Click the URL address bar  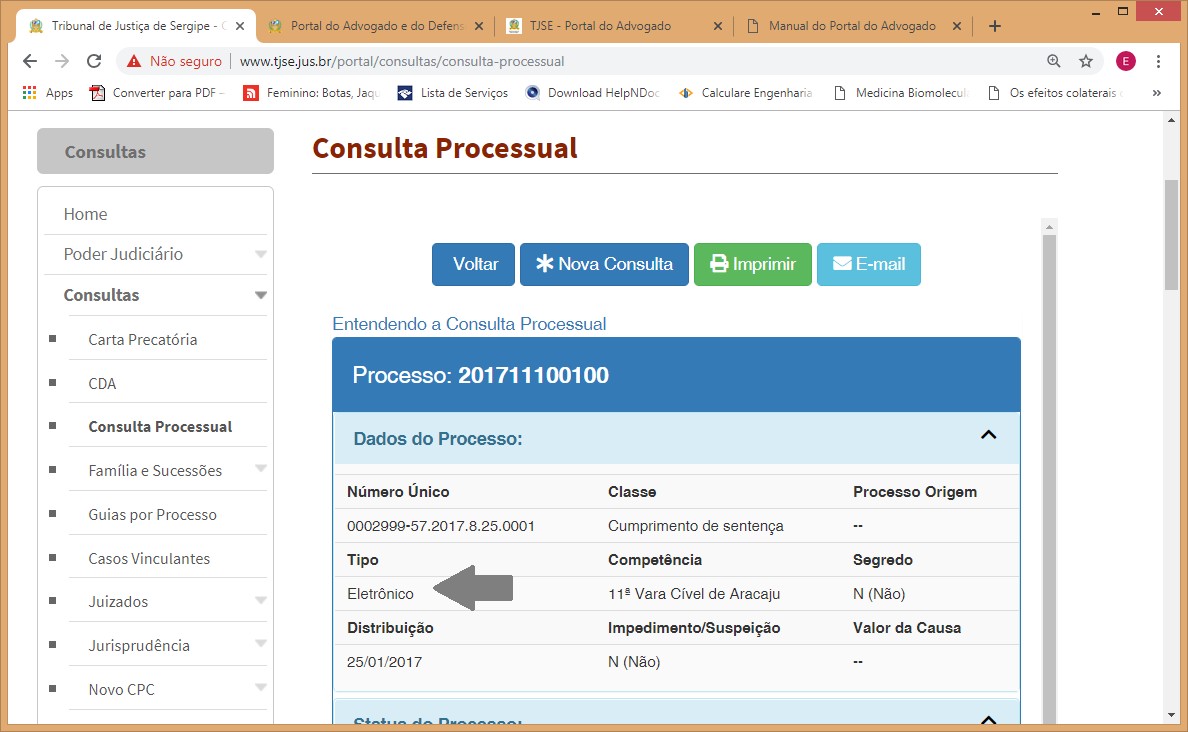pyautogui.click(x=600, y=61)
